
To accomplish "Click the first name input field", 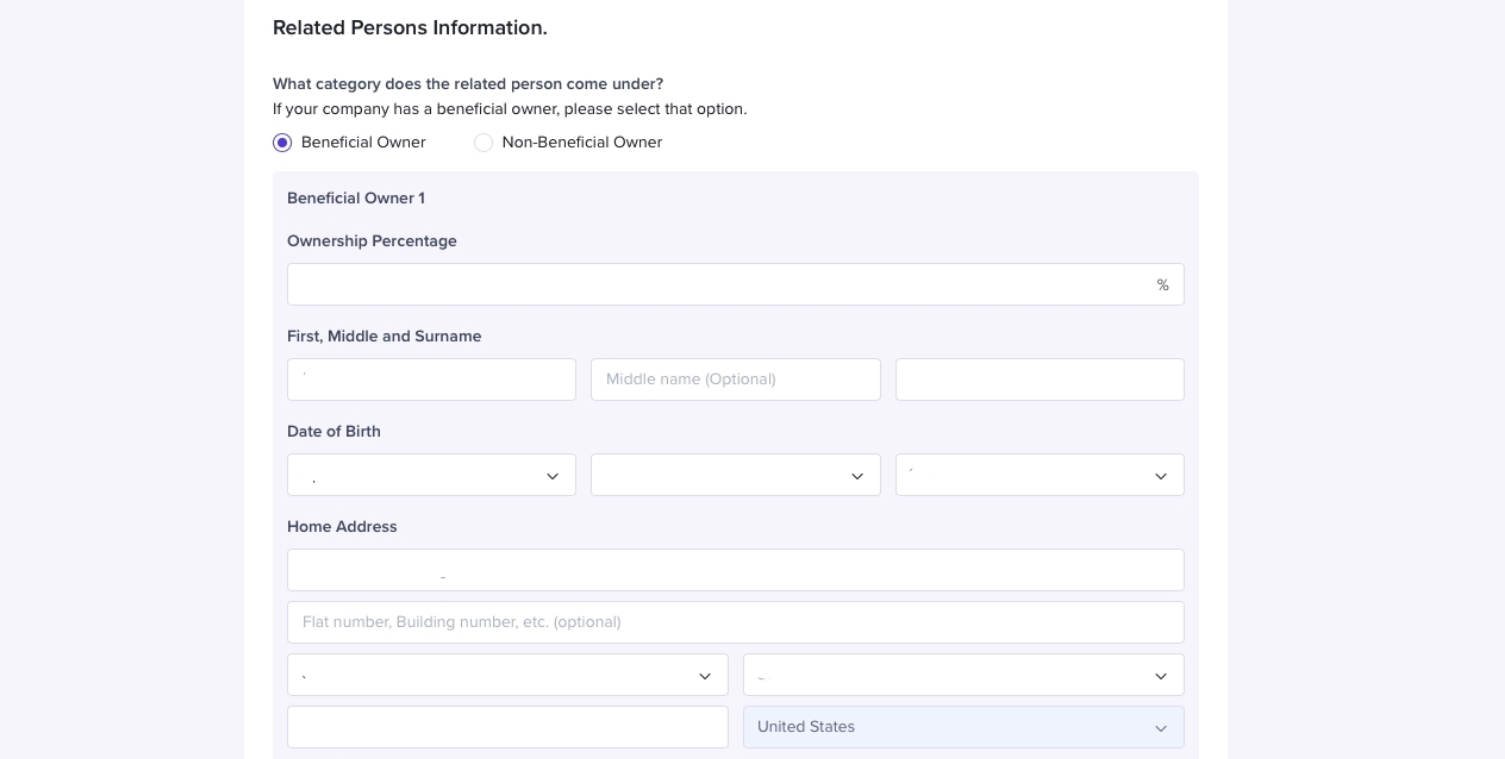I will [x=431, y=380].
